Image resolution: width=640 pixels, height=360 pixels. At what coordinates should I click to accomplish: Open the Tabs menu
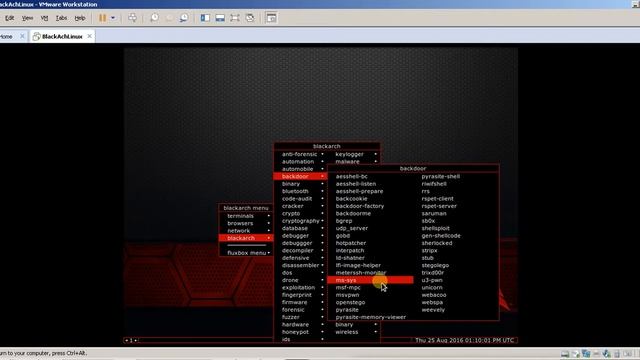[62, 18]
